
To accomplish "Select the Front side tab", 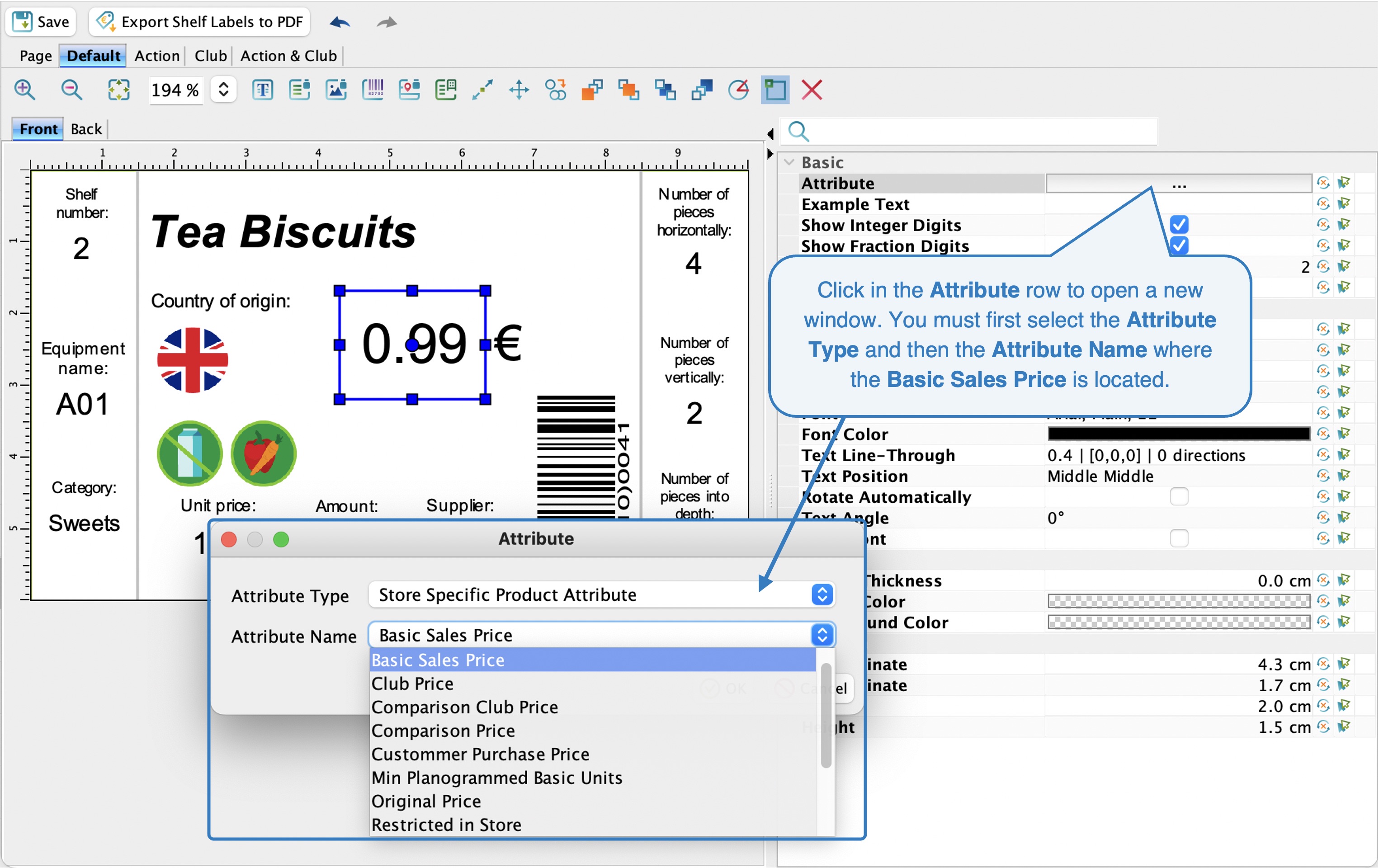I will pyautogui.click(x=38, y=129).
